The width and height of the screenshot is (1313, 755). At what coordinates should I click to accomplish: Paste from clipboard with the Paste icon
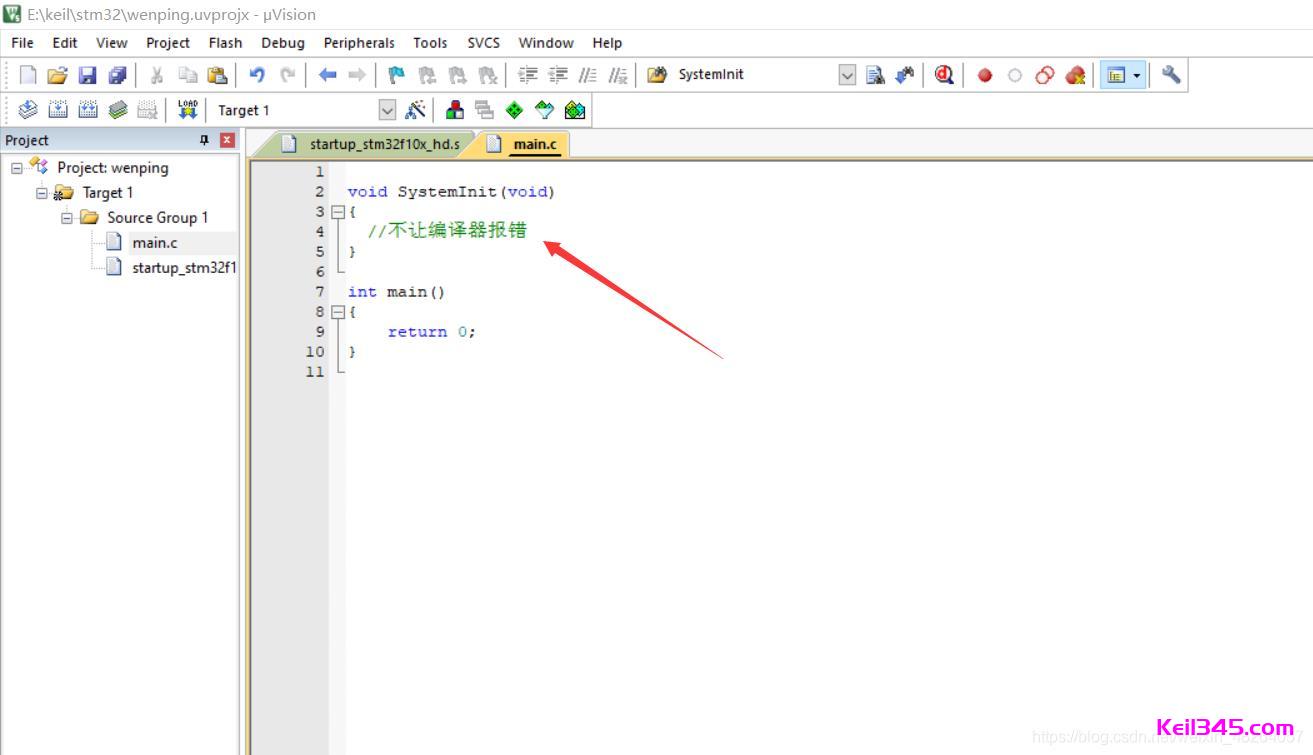coord(217,75)
